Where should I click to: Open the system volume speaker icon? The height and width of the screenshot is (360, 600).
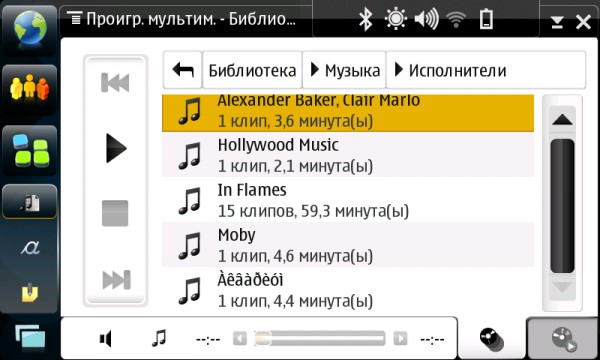point(427,19)
